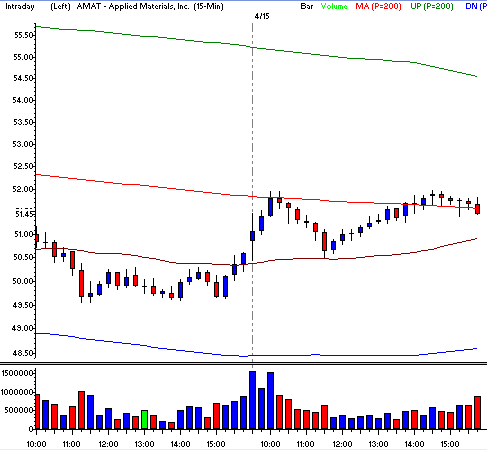Click the "Intraday" chart label
Viewport: 487px width, 450px height.
20,6
